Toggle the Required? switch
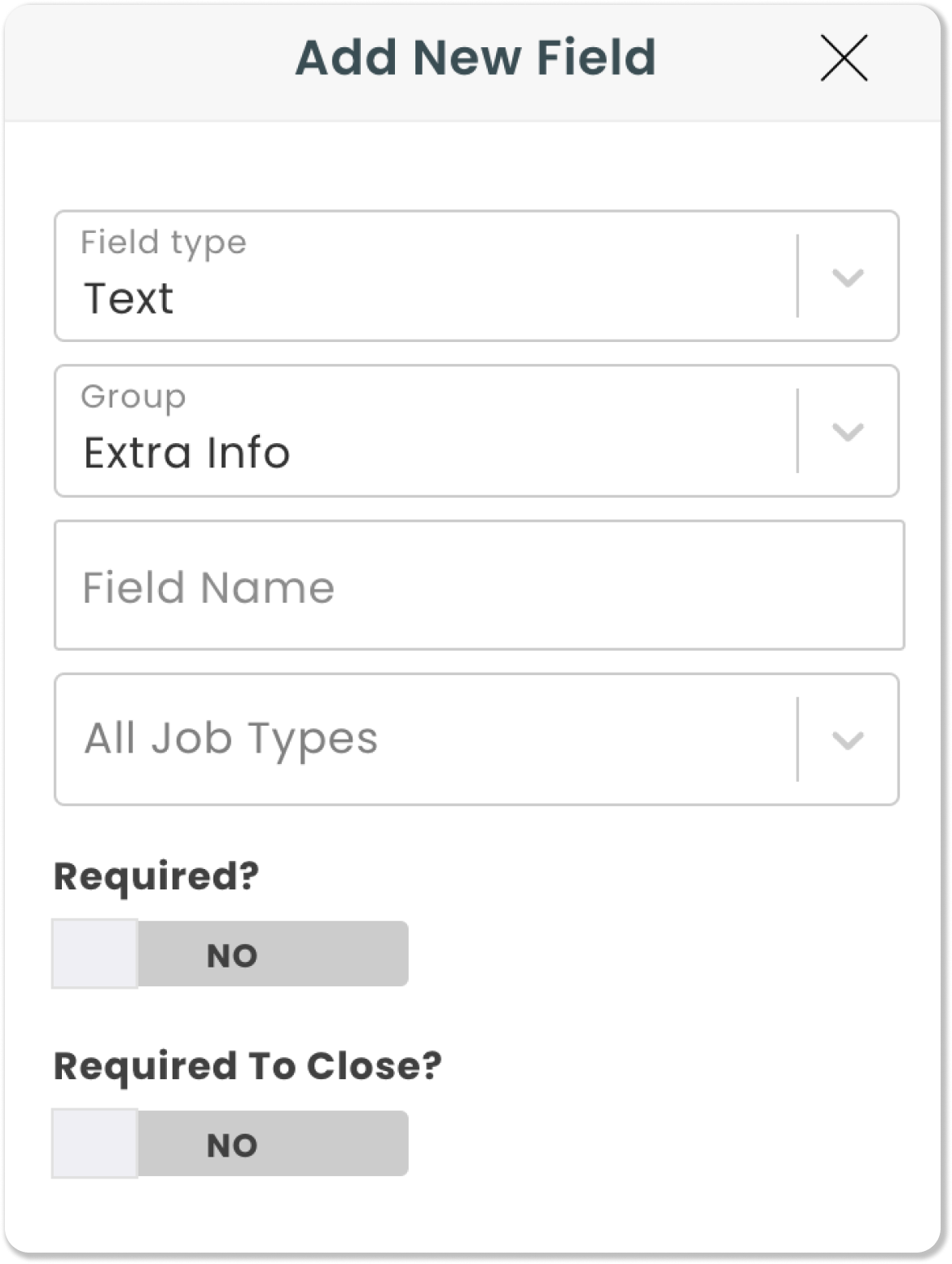 230,954
